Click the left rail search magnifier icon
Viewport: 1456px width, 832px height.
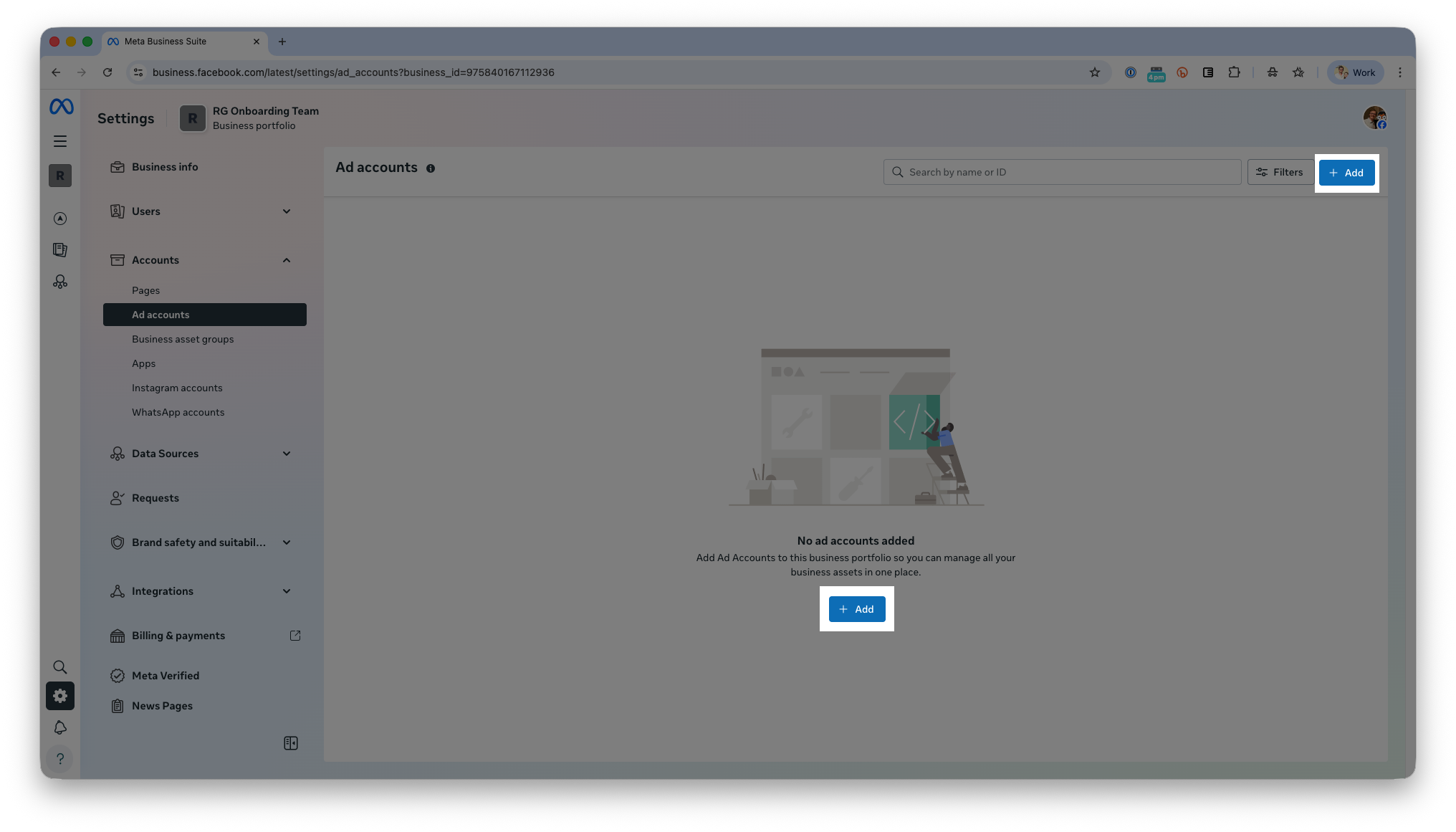click(x=60, y=667)
